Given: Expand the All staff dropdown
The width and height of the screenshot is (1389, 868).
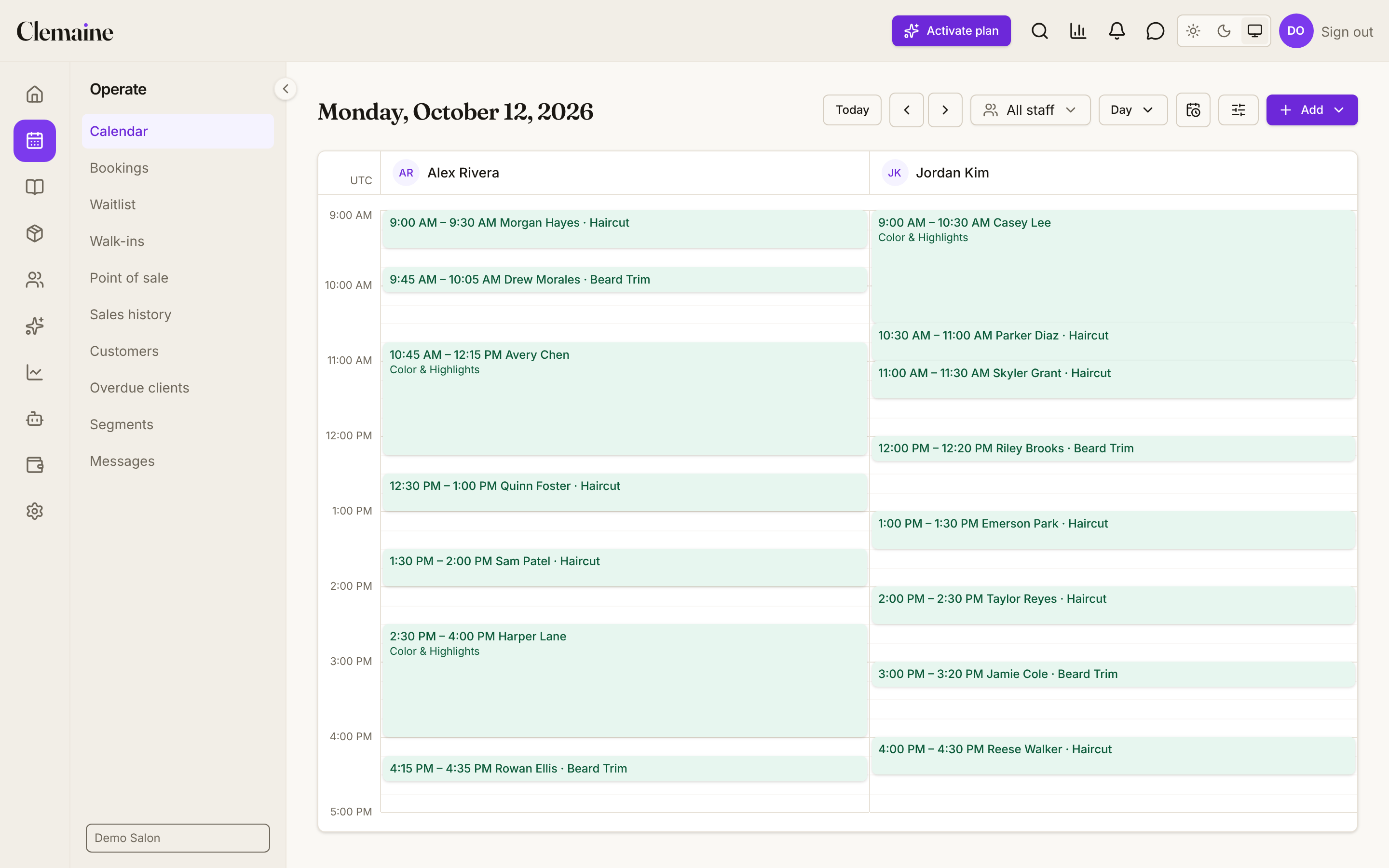Looking at the screenshot, I should (1030, 109).
